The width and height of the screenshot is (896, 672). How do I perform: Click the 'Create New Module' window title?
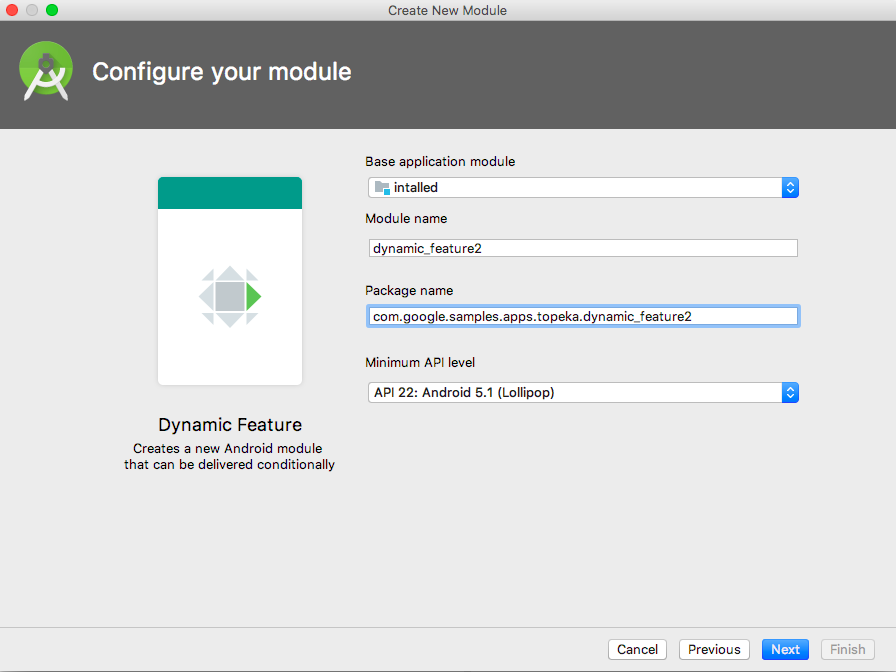click(x=447, y=10)
